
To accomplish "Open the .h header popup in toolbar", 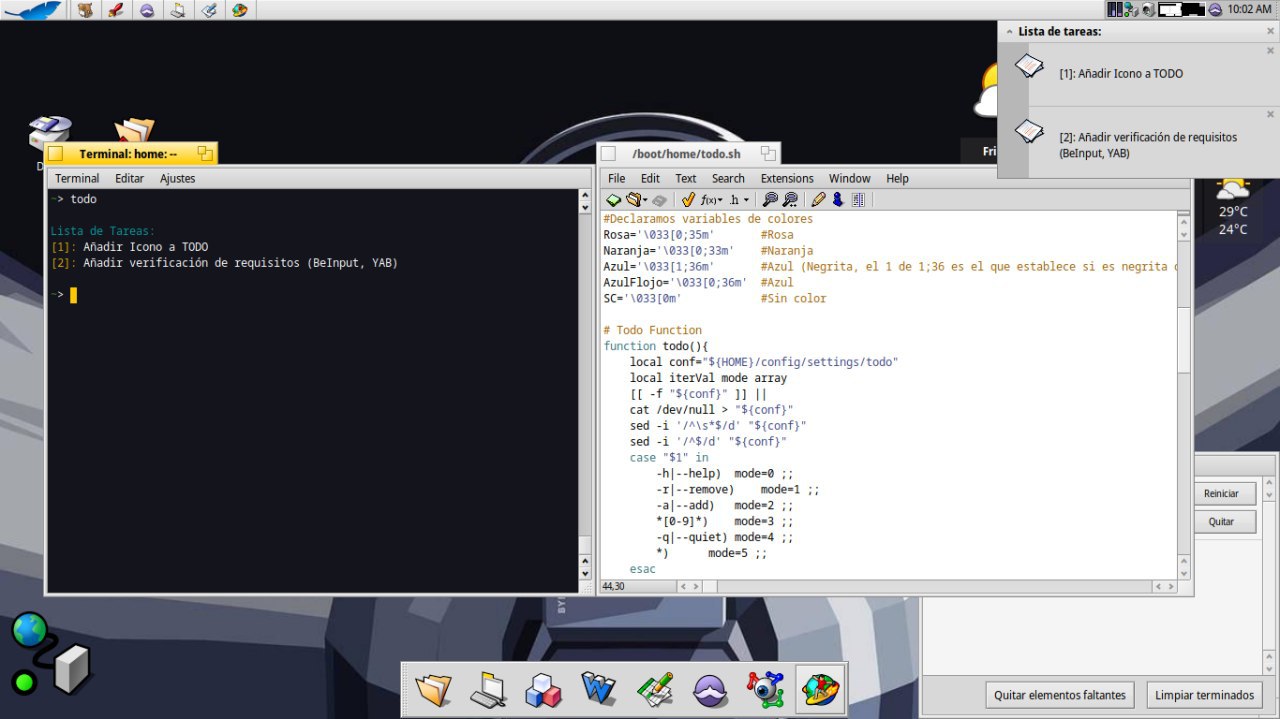I will click(739, 200).
